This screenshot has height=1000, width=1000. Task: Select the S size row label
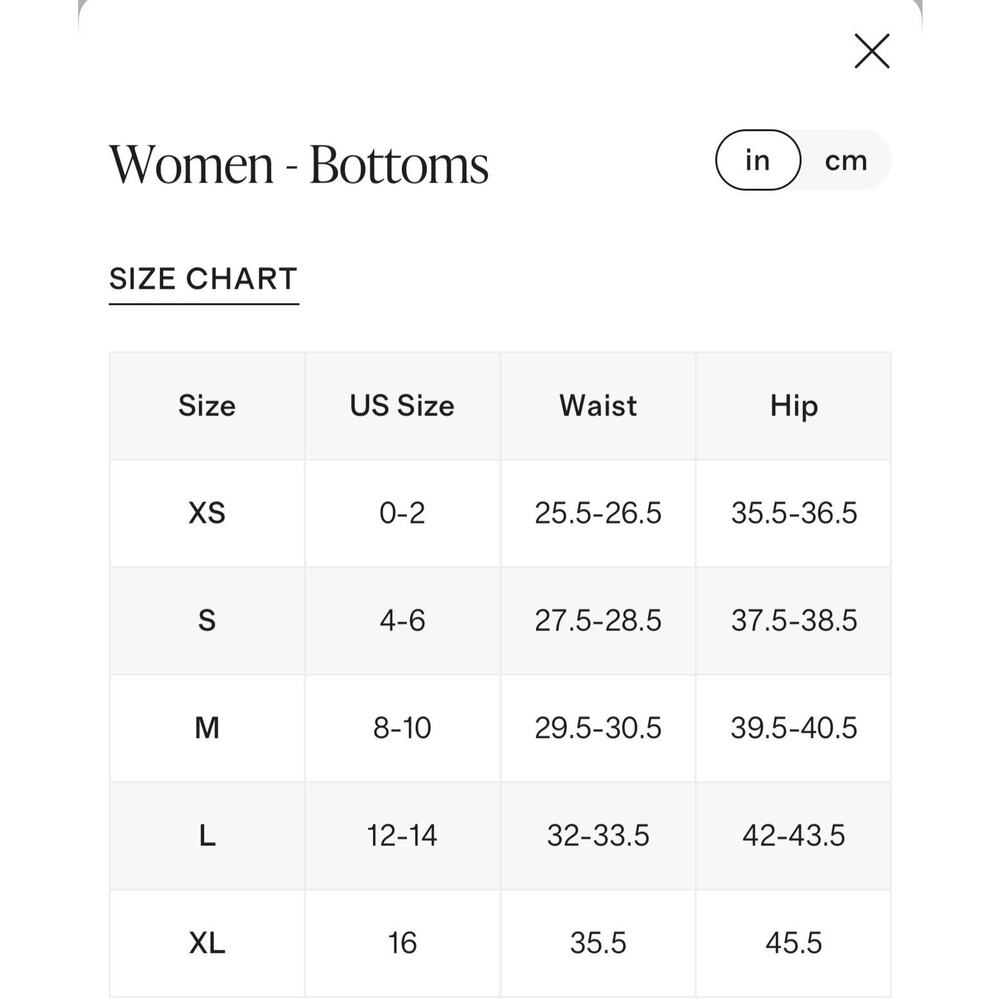[x=207, y=621]
